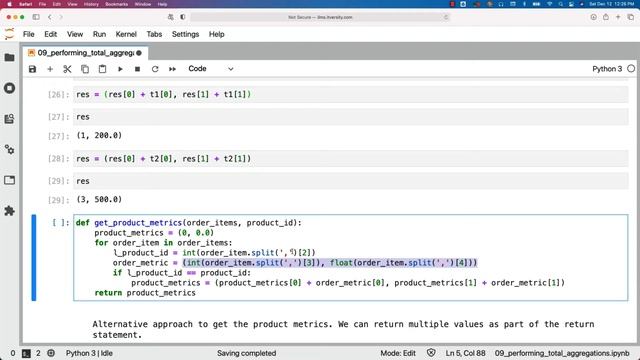
Task: Click the input cell 29 containing res
Action: [x=351, y=181]
